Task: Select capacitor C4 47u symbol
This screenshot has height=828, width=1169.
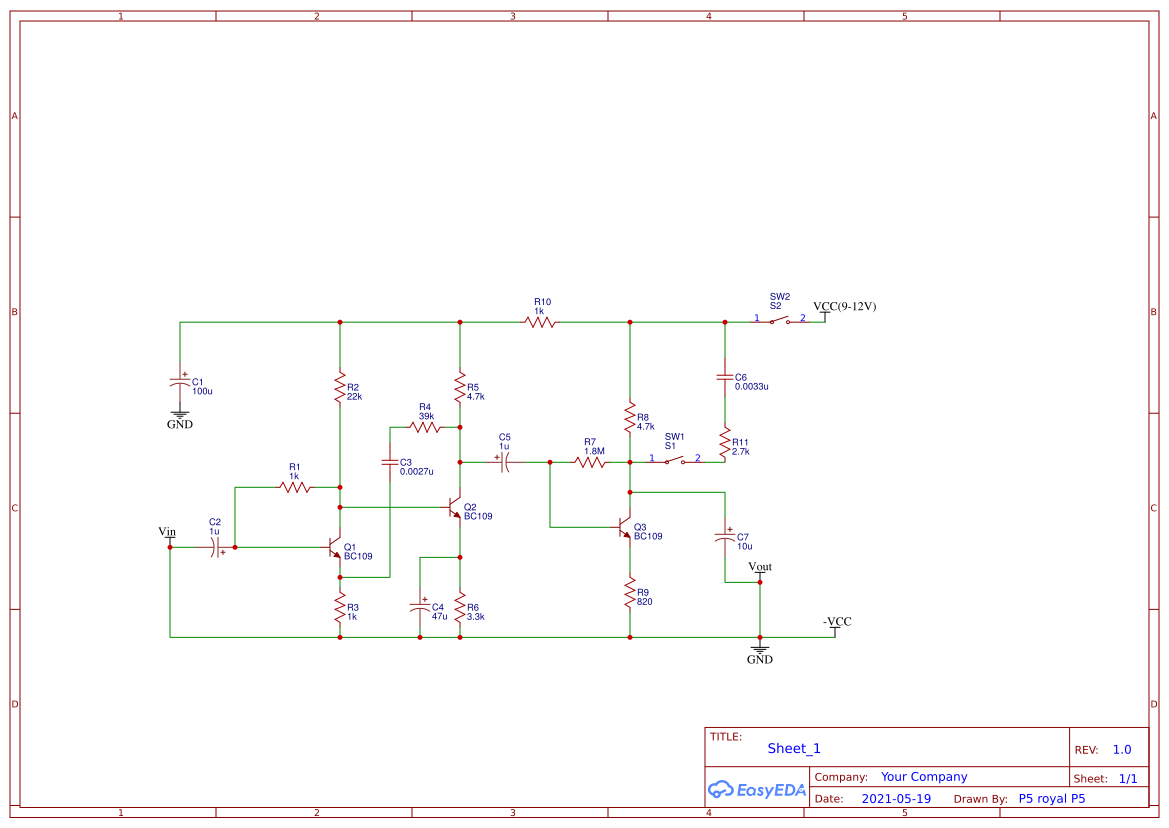Action: (420, 608)
